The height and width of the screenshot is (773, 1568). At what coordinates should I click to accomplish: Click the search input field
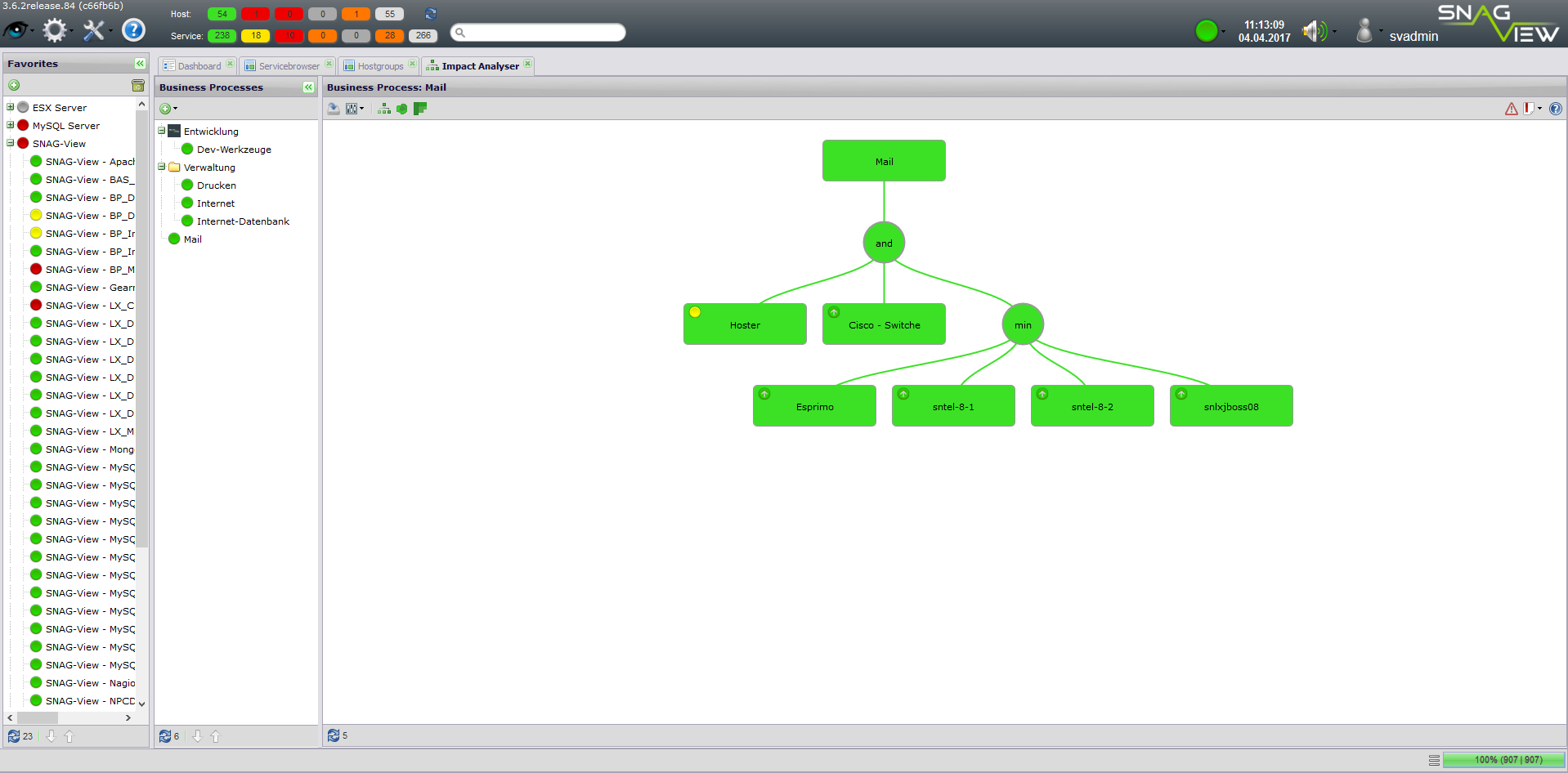point(538,33)
